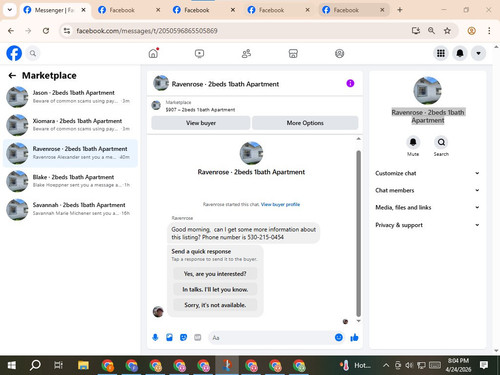Expand Media, files and links section

pos(427,207)
